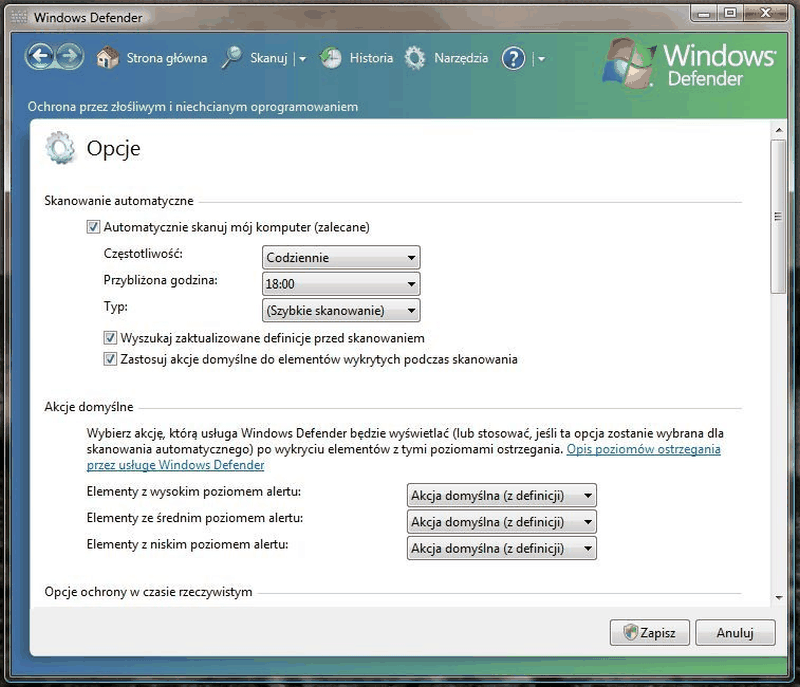Open the Częstotliwość dropdown set to Codziennie
The image size is (800, 687).
pos(341,258)
